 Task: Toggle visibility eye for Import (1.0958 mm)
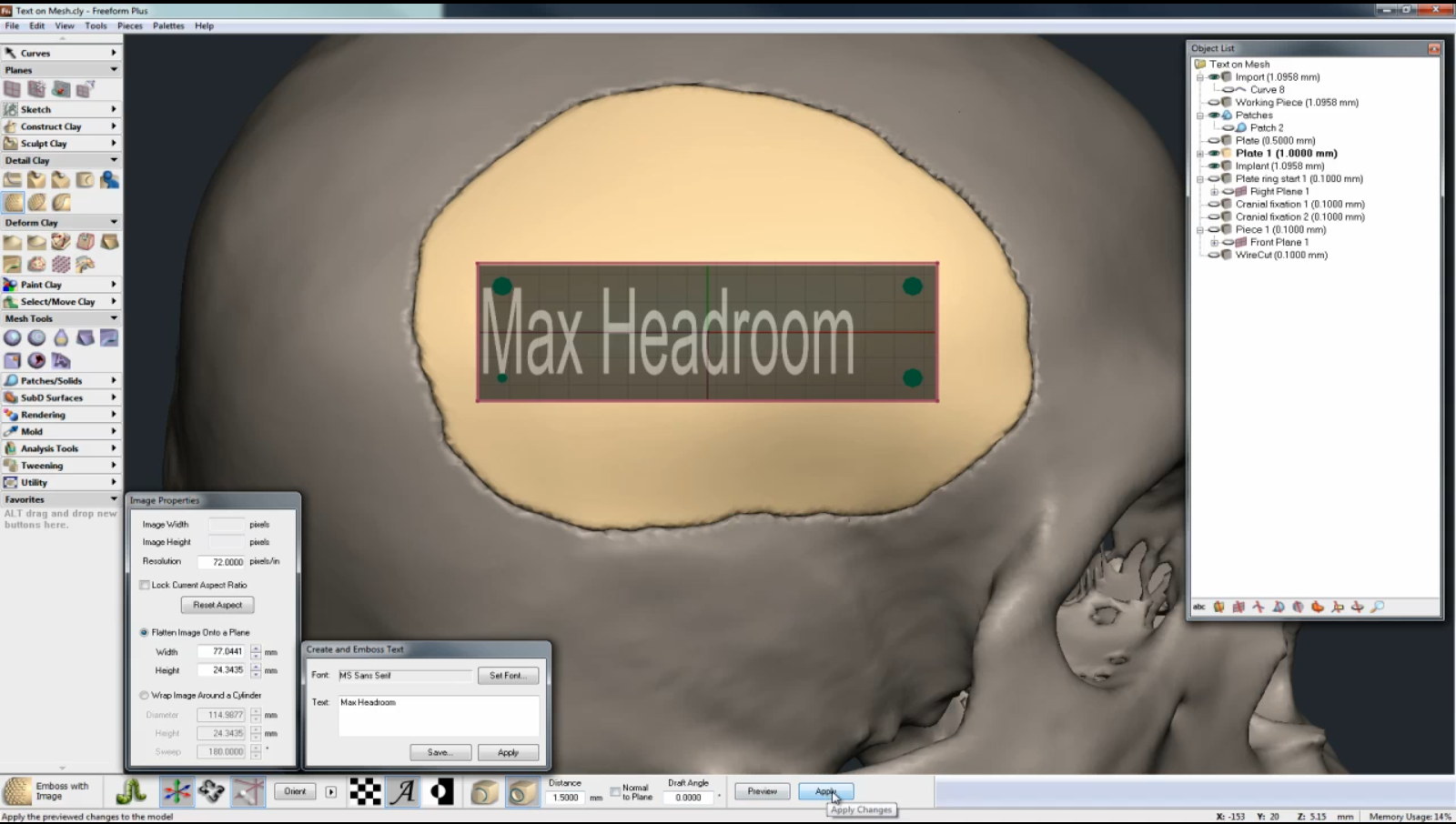pyautogui.click(x=1214, y=77)
